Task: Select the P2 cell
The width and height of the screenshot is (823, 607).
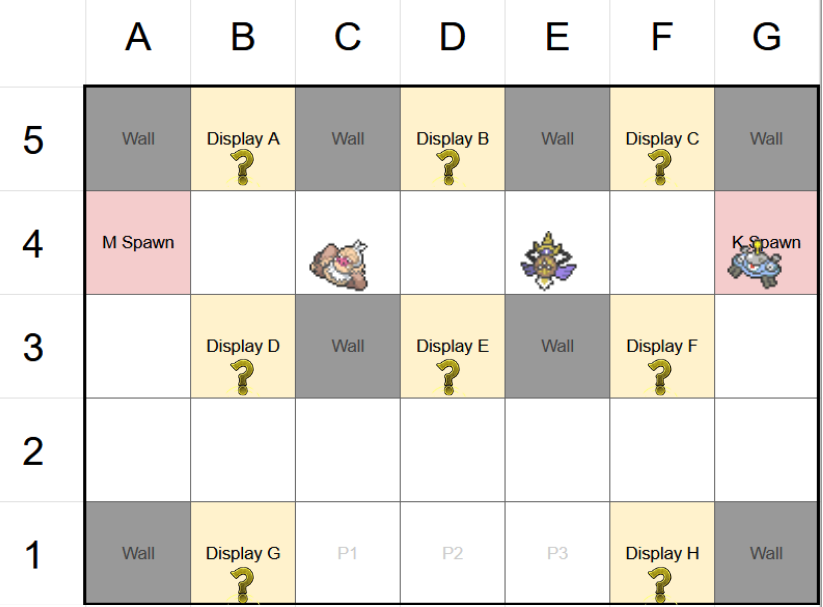Action: pyautogui.click(x=452, y=553)
